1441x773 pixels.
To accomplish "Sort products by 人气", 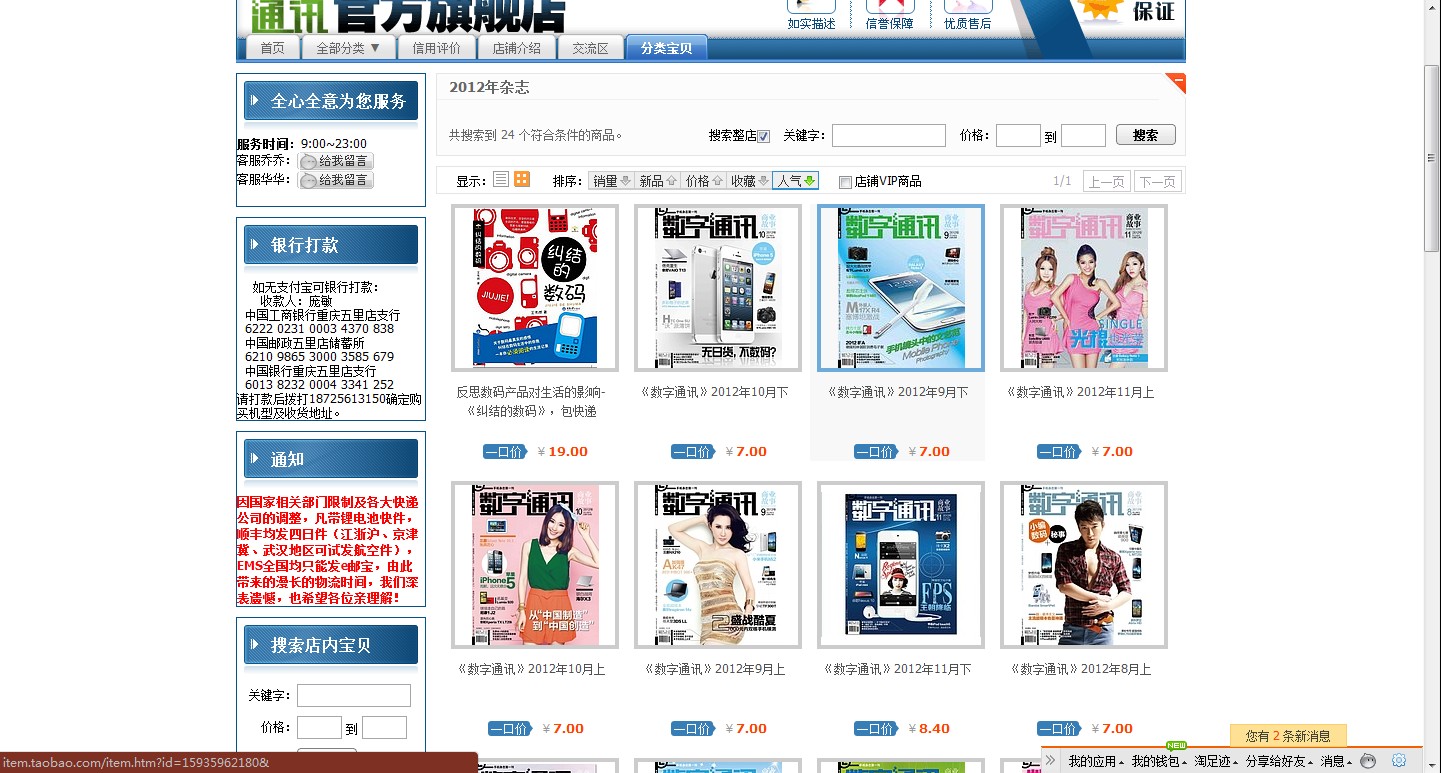I will pos(795,181).
